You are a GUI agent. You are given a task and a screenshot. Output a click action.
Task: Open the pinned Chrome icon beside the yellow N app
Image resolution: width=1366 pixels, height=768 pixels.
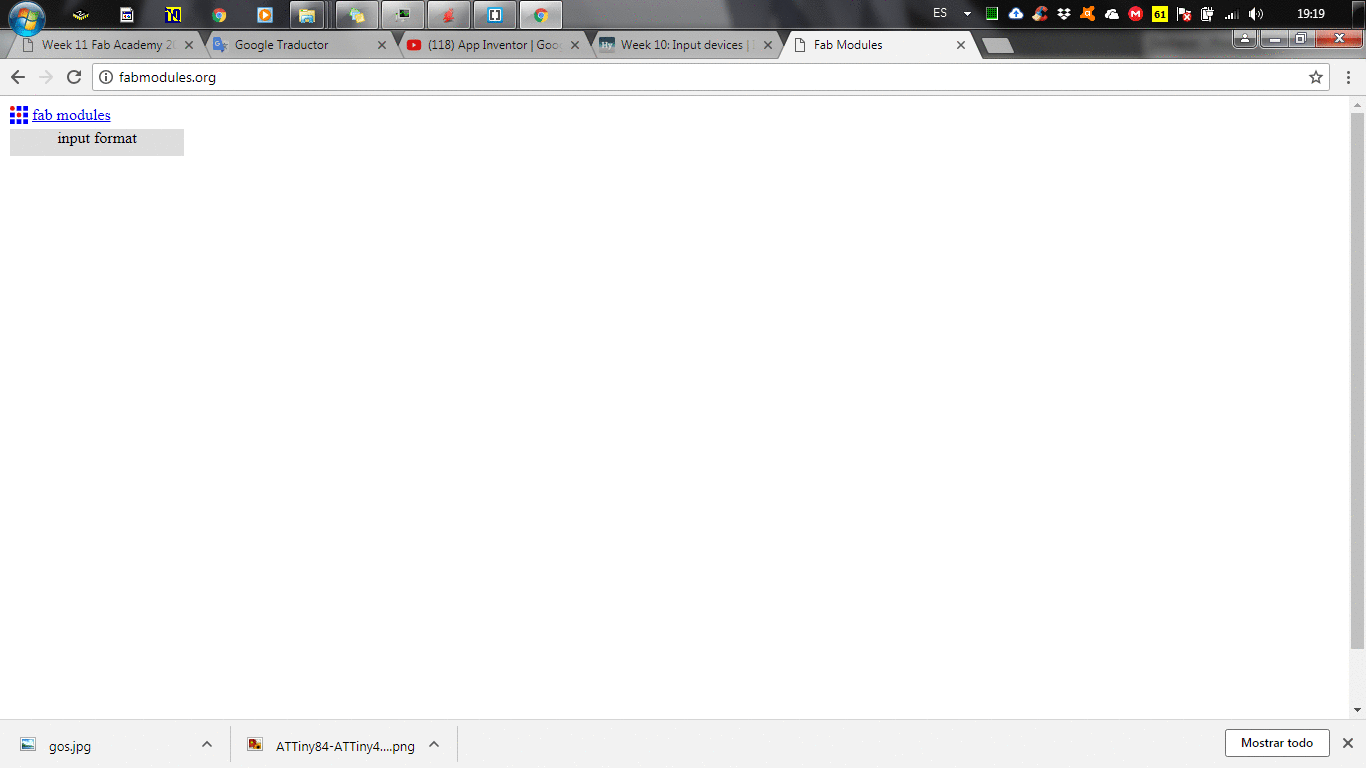coord(219,15)
